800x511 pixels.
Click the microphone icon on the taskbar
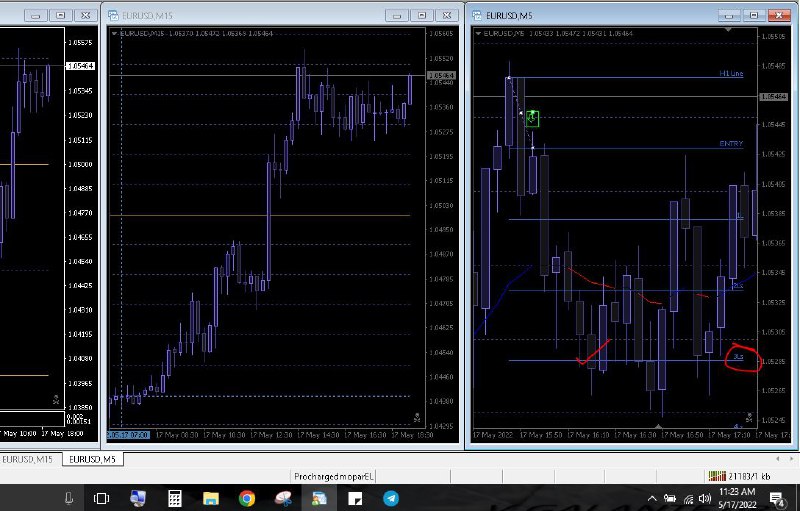click(69, 498)
